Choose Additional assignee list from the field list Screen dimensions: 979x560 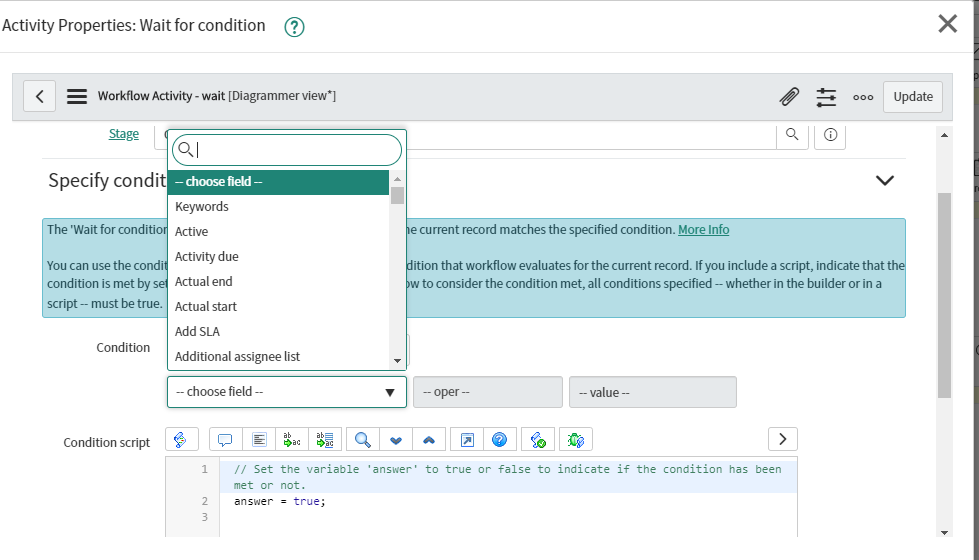tap(278, 356)
